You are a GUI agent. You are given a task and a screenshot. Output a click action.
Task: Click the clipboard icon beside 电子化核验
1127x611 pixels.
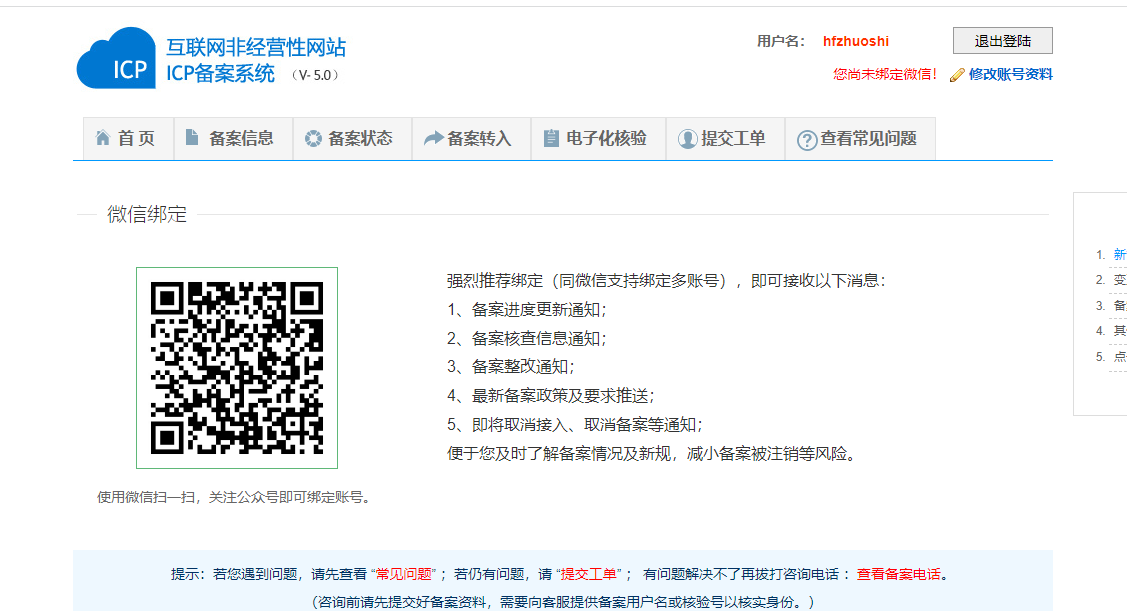551,138
